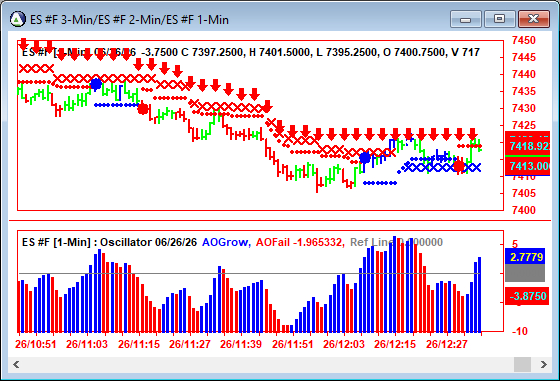The image size is (560, 381).
Task: Click the 7413.00 price label
Action: (528, 166)
